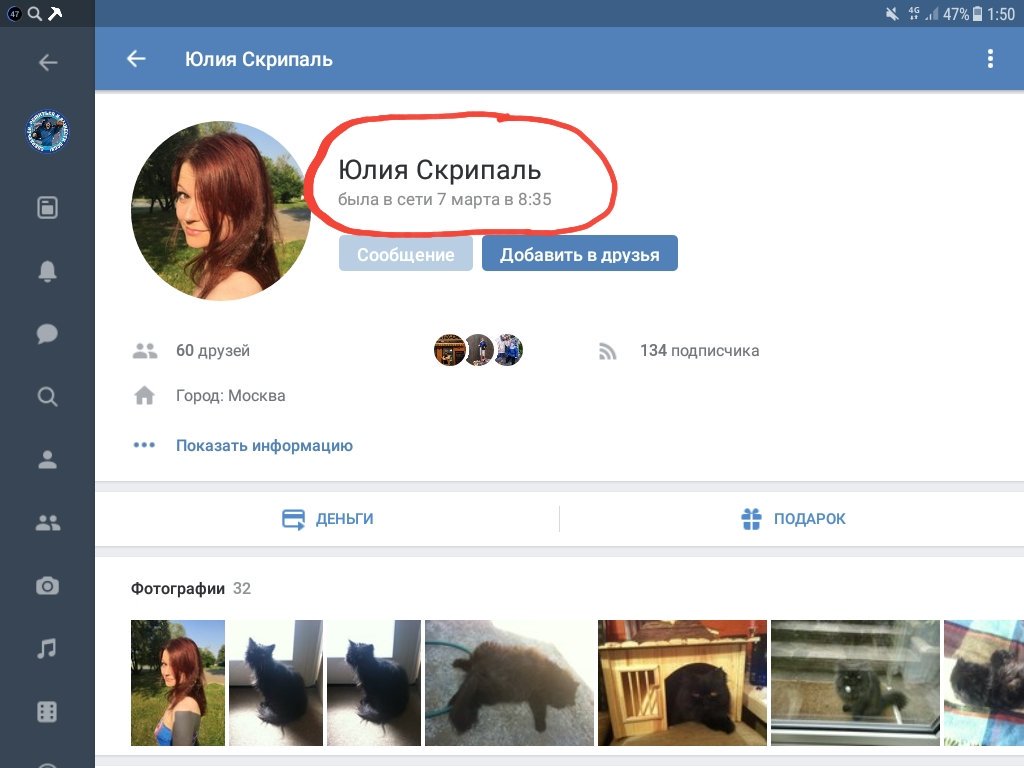Open the Фотографии section header
The width and height of the screenshot is (1024, 768).
(x=178, y=588)
